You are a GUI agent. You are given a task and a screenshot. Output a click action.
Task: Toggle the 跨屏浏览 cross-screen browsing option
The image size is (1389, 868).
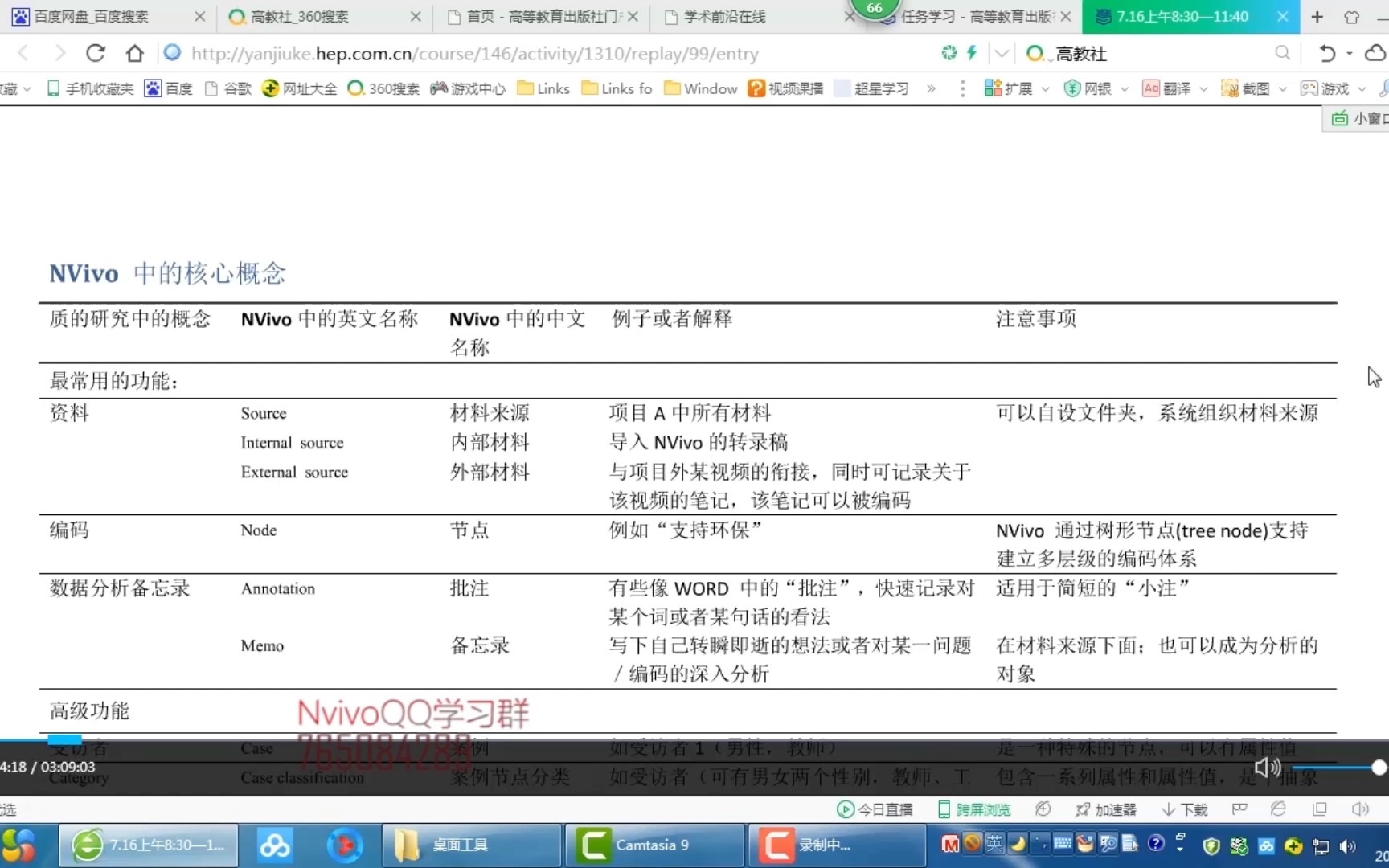pyautogui.click(x=974, y=809)
